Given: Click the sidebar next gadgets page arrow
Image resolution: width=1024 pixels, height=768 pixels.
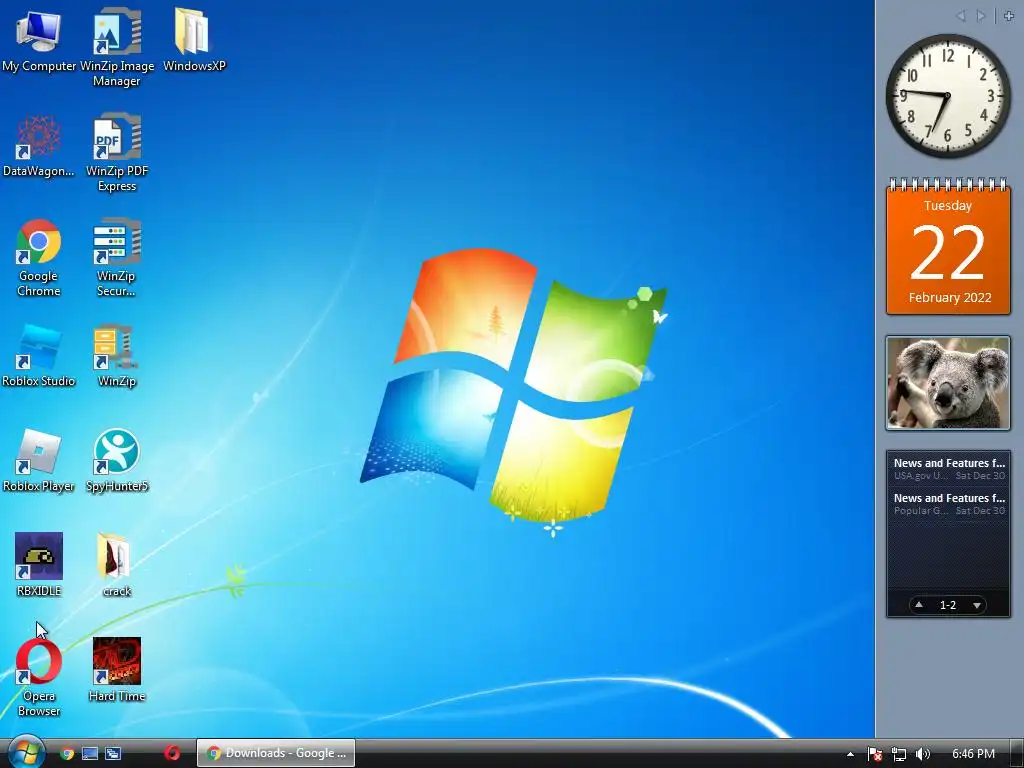Looking at the screenshot, I should [x=981, y=16].
